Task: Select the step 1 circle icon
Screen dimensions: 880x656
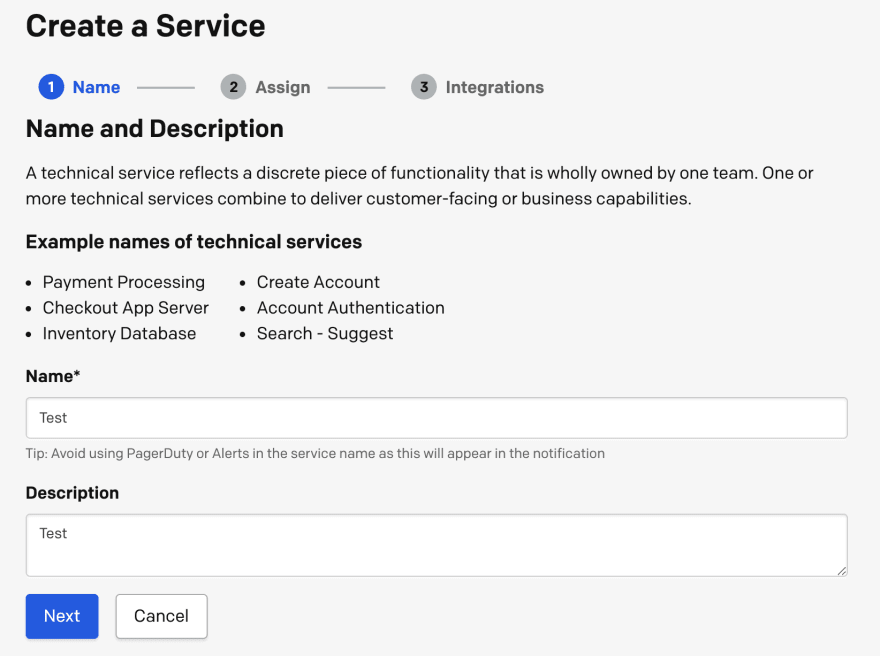Action: coord(51,87)
